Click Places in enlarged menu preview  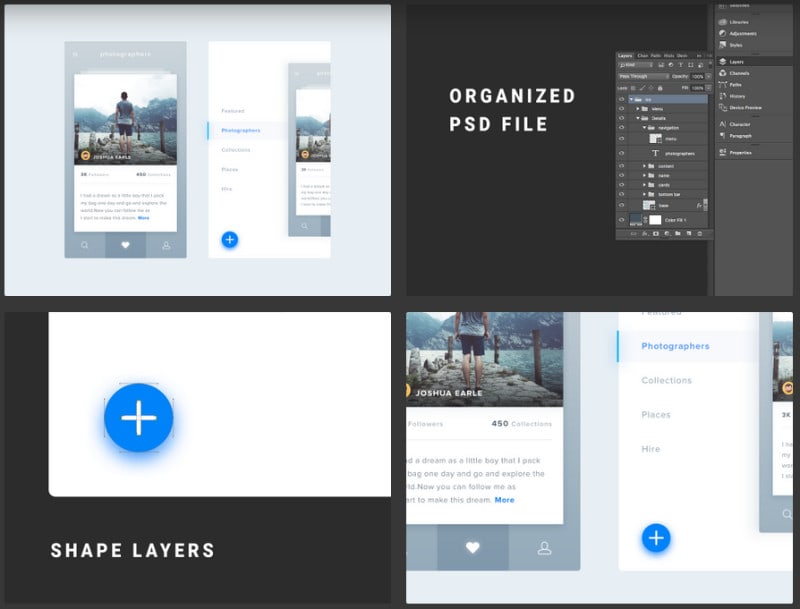pos(656,415)
